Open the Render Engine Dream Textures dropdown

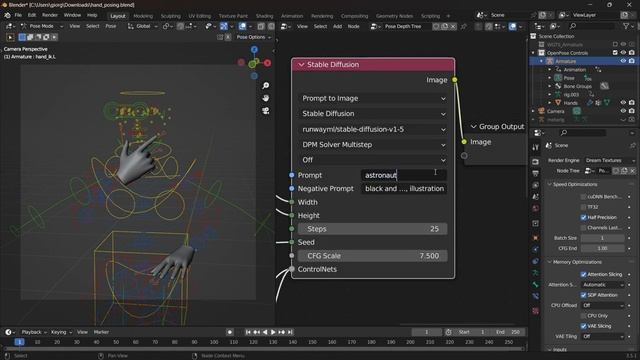(610, 160)
